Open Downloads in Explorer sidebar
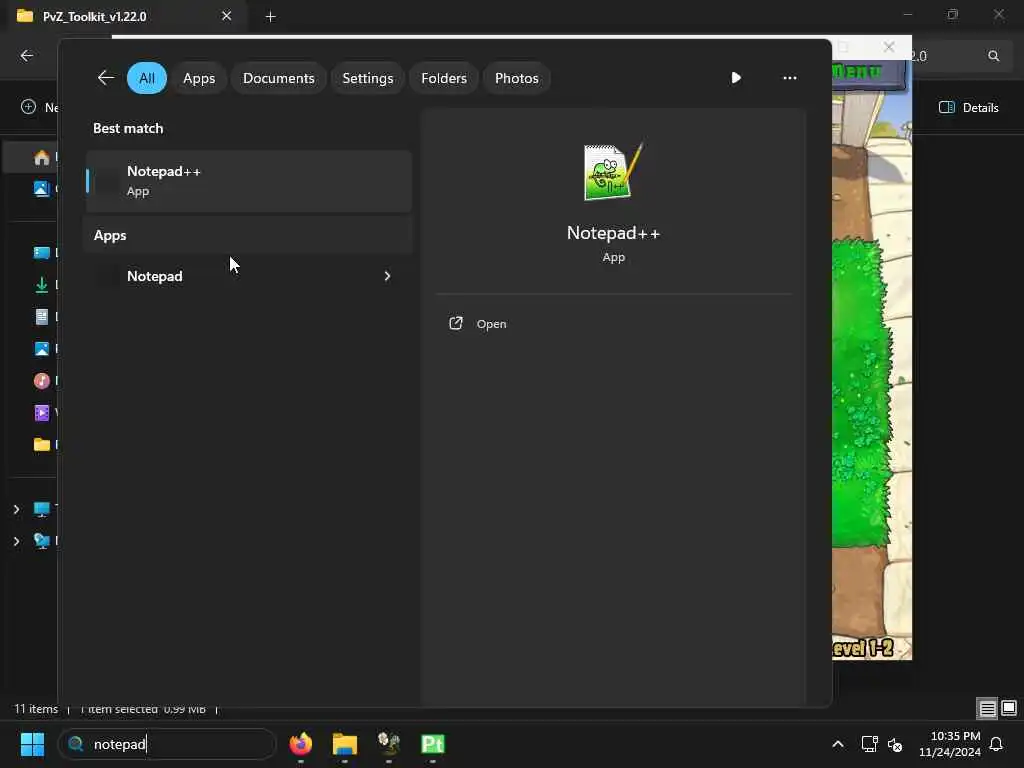The image size is (1024, 768). tap(42, 285)
